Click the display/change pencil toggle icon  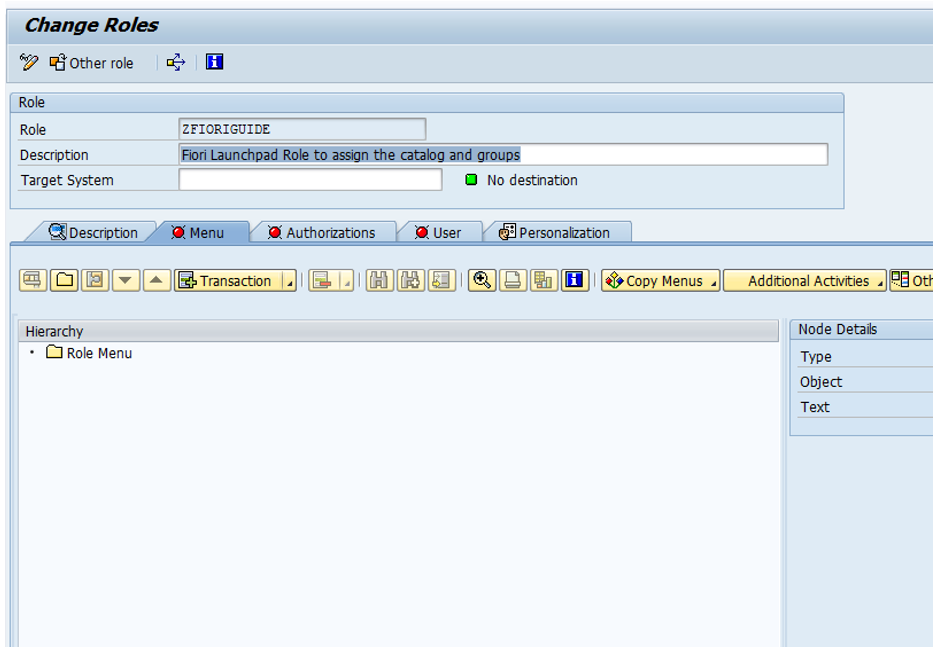[29, 63]
